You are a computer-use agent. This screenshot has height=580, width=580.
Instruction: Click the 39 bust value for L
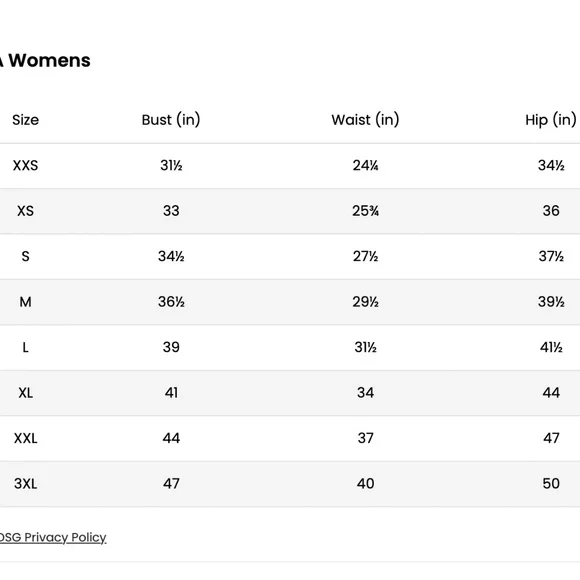click(171, 347)
